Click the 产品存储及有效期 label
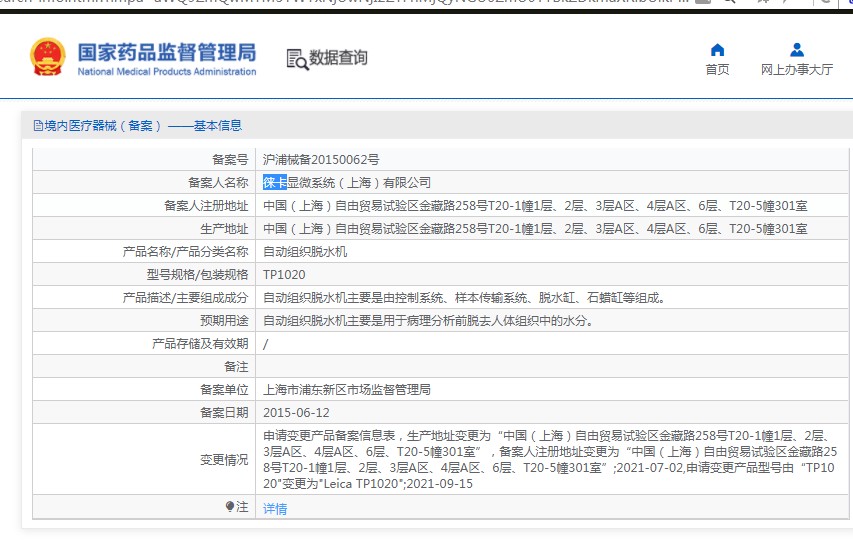The height and width of the screenshot is (541, 853). point(200,344)
